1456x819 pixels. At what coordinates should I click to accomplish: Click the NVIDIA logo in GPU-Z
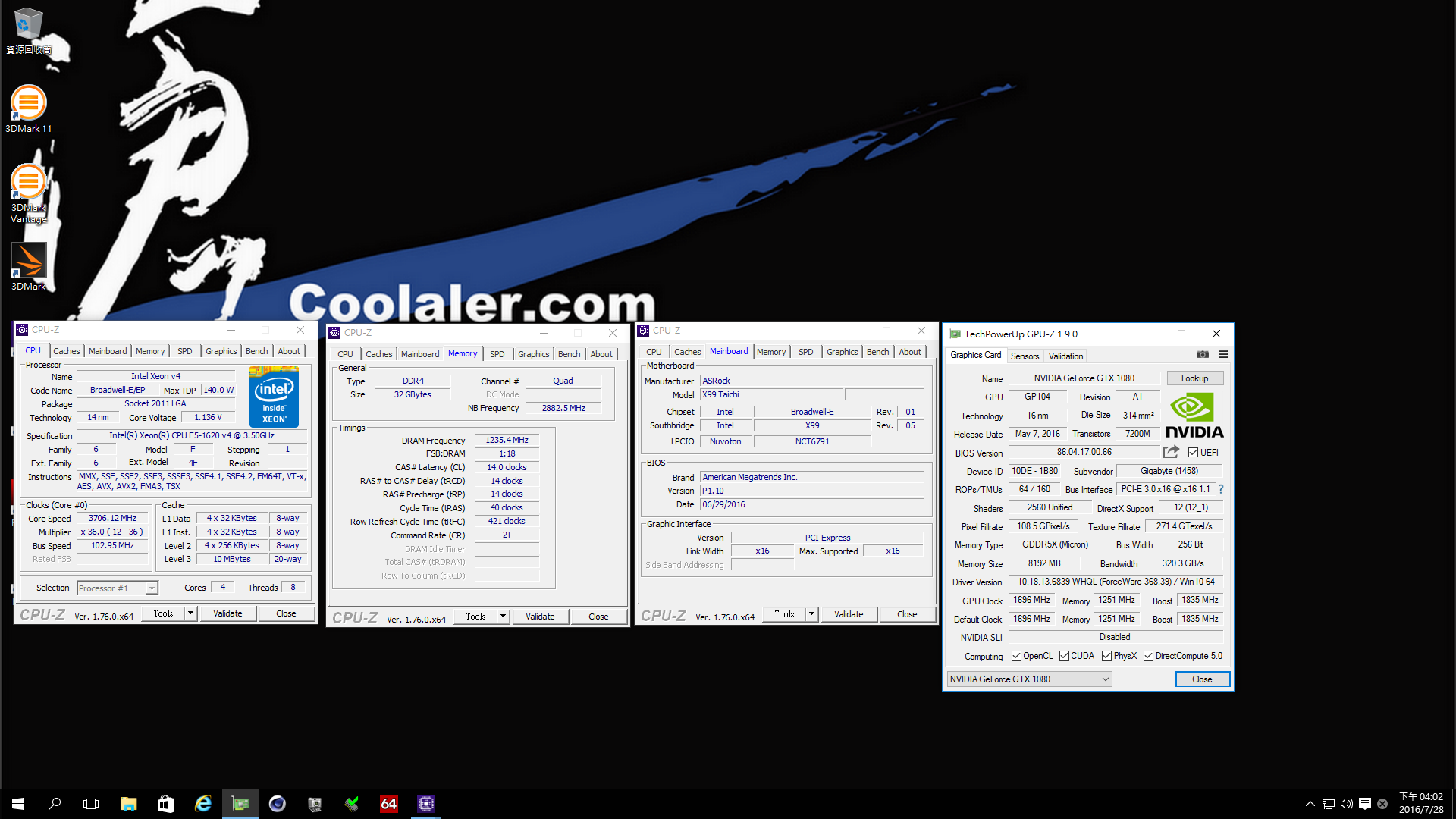click(x=1194, y=416)
